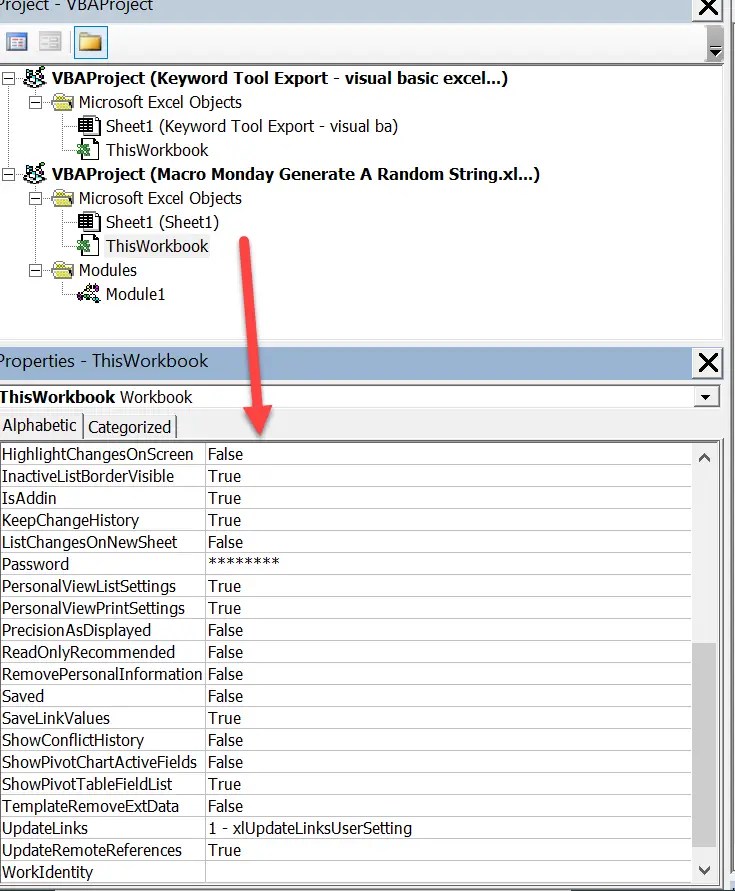Select the InactiveListBorderVisible property
Image resolution: width=735 pixels, height=891 pixels.
(88, 476)
